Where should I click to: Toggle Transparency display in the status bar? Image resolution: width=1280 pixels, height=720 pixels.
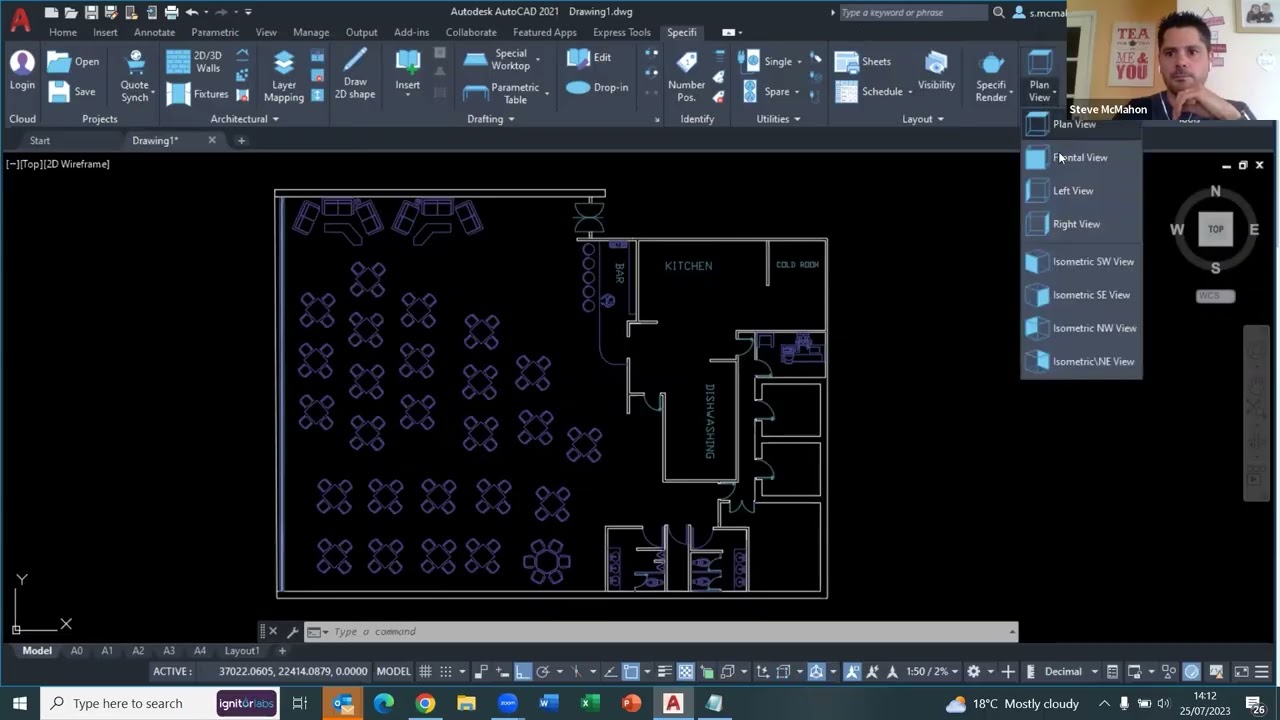pos(685,672)
